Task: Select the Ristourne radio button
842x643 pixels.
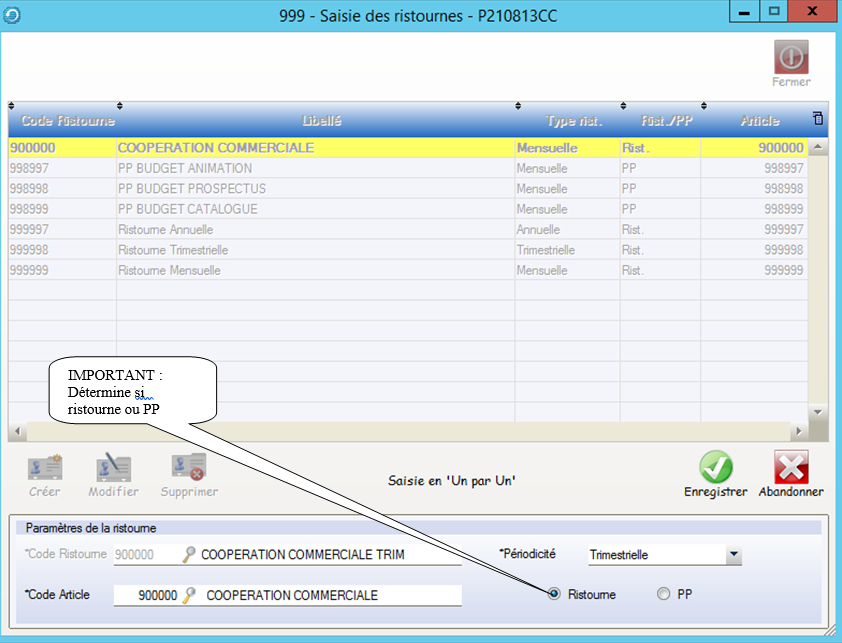Action: coord(554,594)
